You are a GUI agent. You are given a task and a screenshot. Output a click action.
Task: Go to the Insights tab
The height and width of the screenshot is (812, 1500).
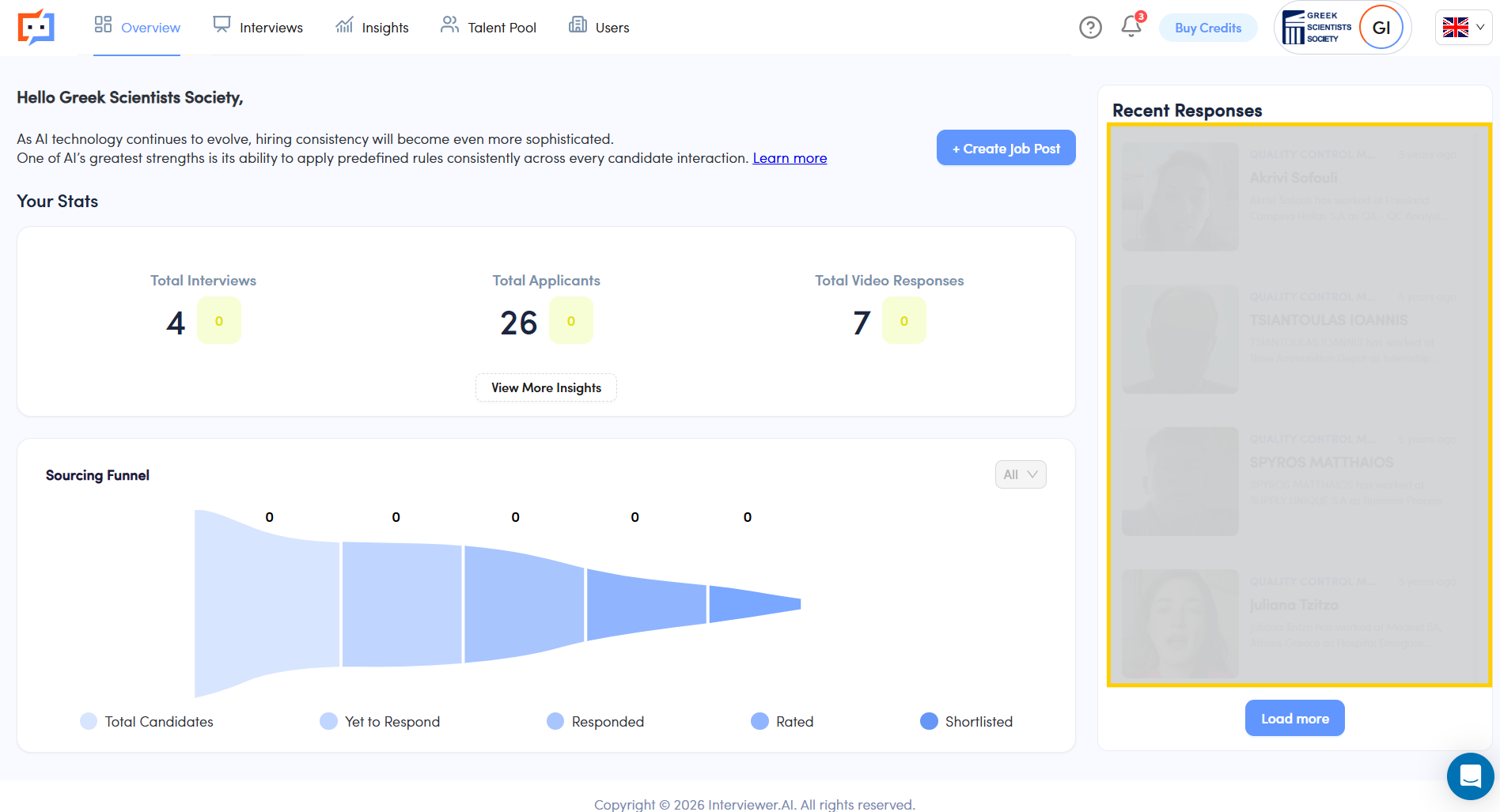372,28
